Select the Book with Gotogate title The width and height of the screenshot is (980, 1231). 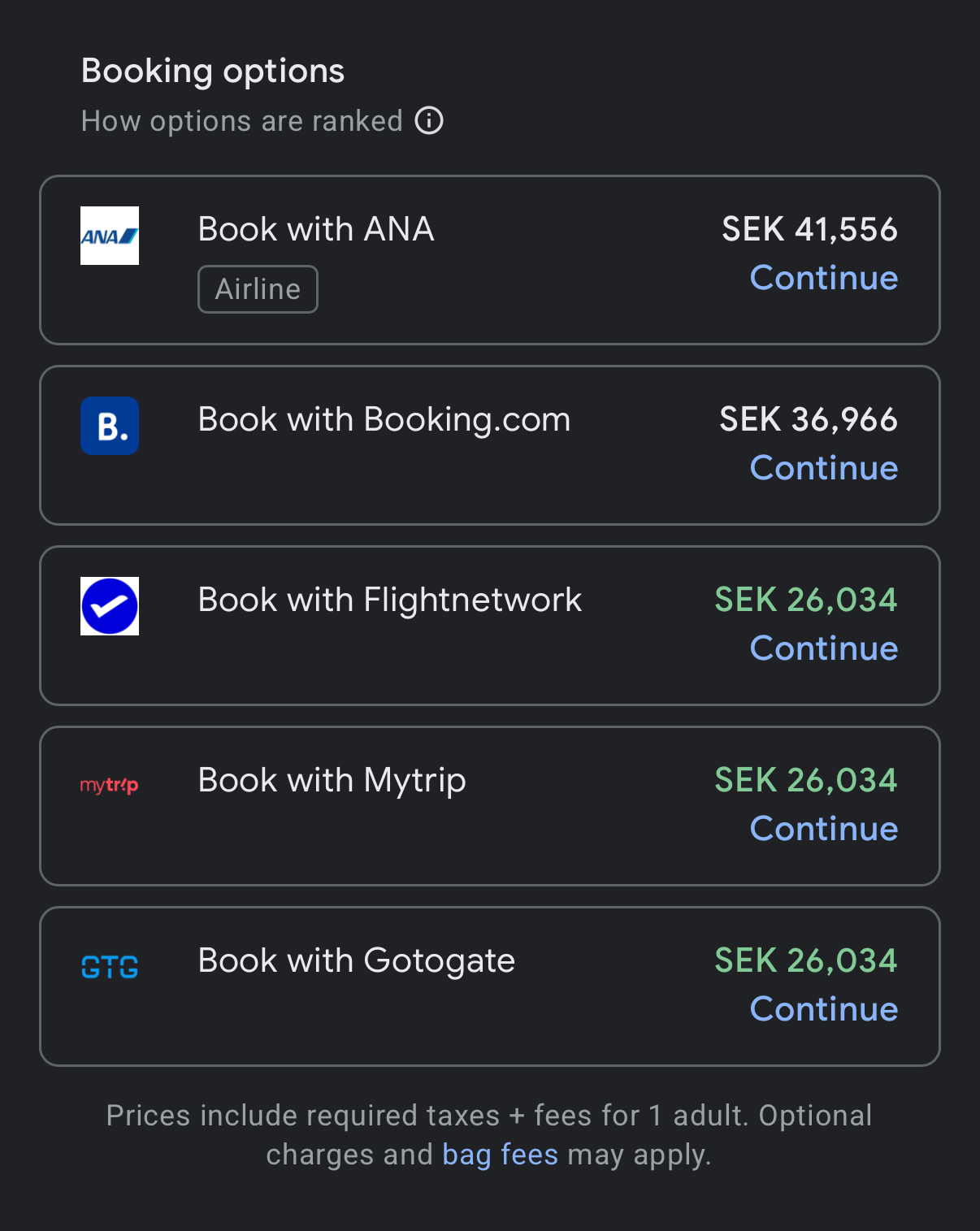(356, 960)
